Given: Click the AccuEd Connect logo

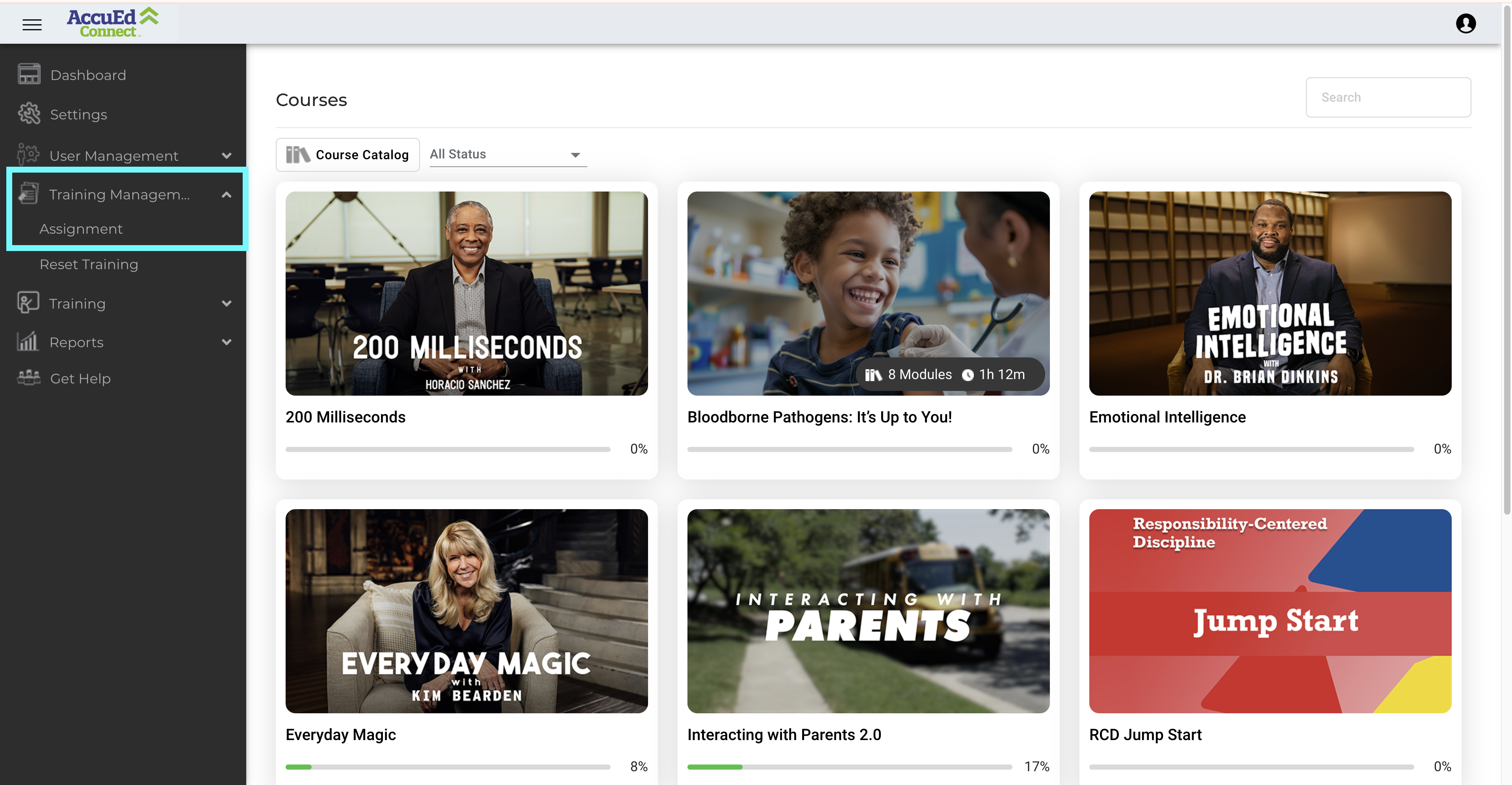Looking at the screenshot, I should point(113,24).
